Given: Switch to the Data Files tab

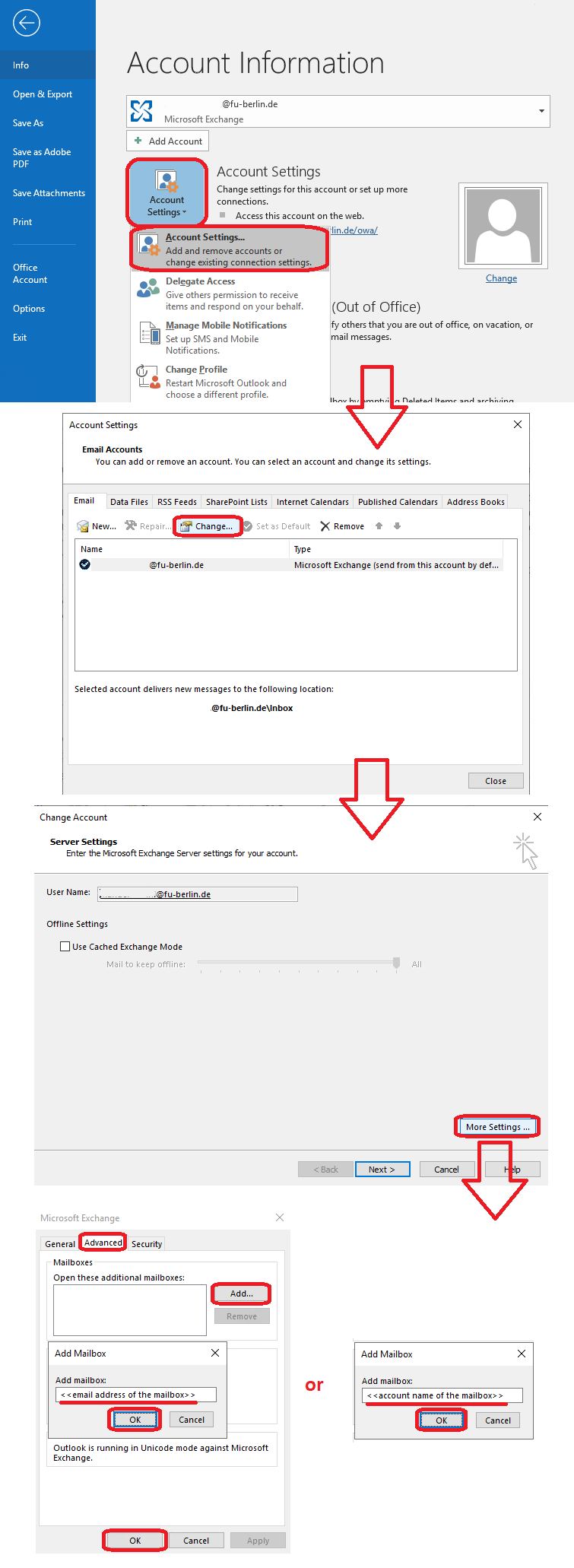Looking at the screenshot, I should pos(129,502).
